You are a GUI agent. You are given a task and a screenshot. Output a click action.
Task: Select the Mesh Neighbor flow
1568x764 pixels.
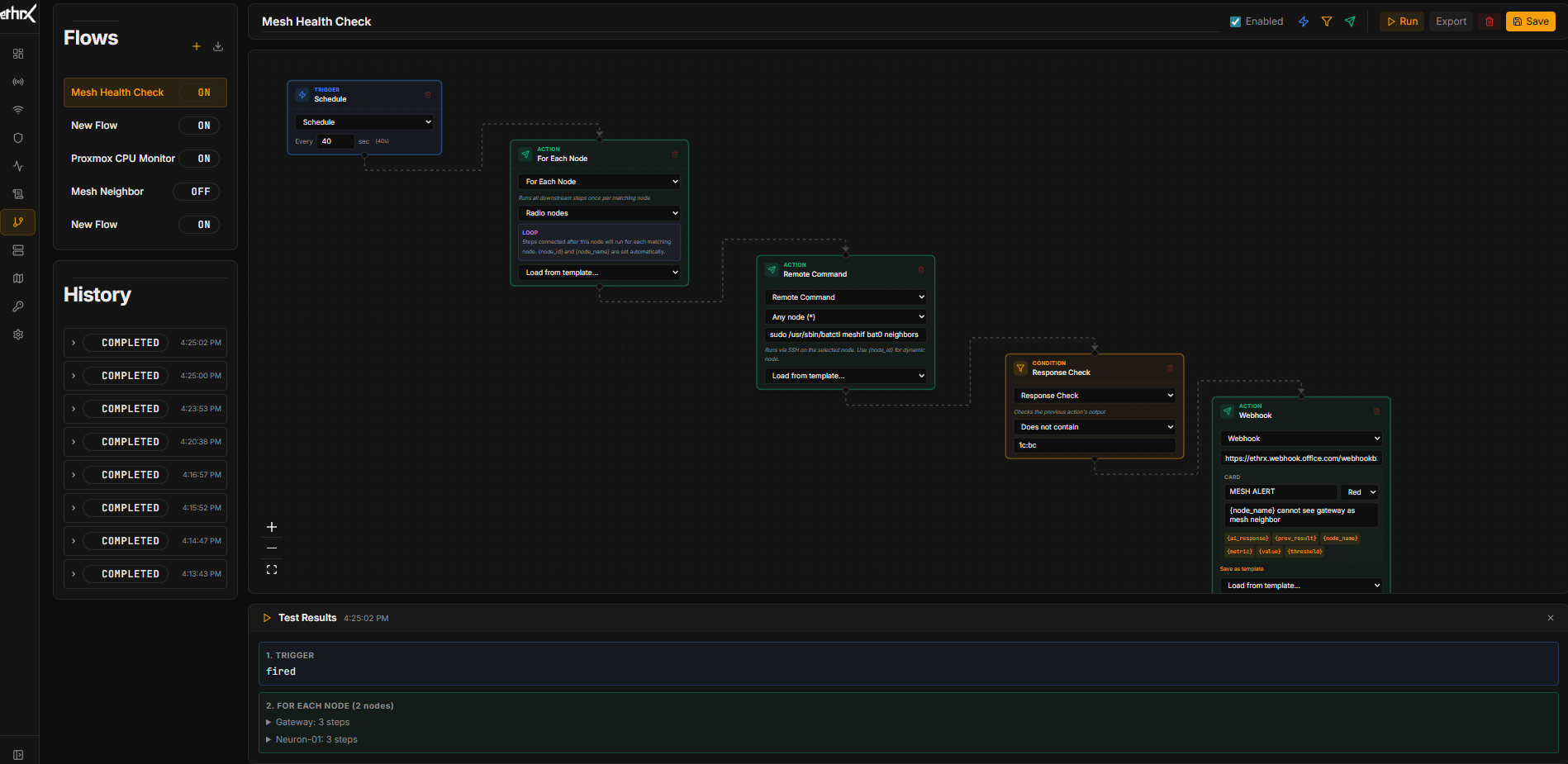tap(107, 192)
